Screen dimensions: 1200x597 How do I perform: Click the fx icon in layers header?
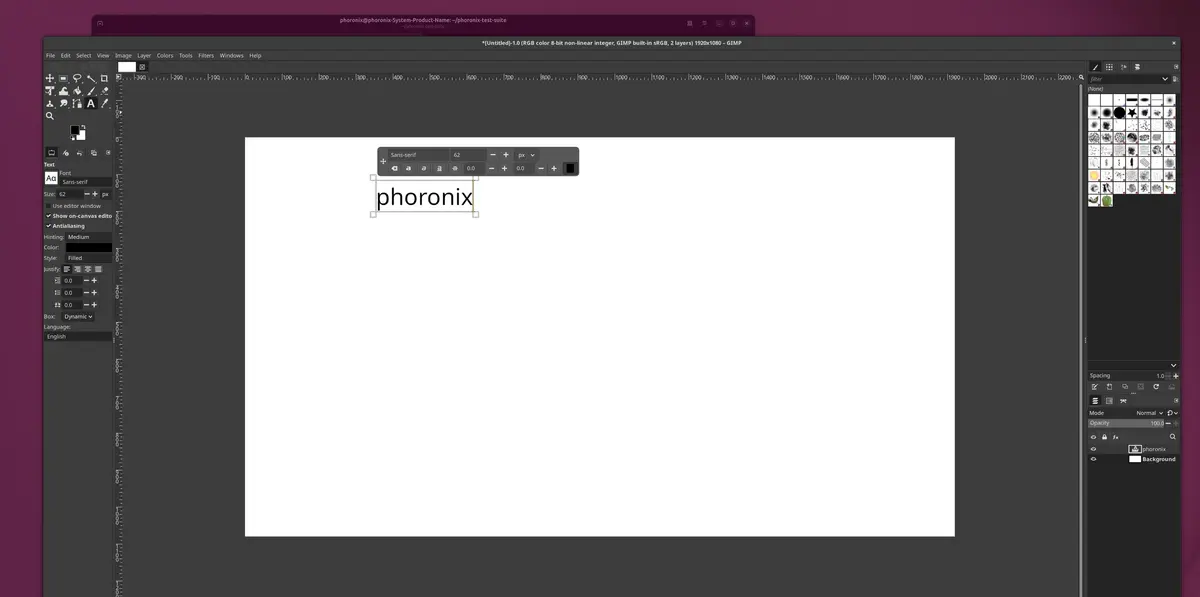pyautogui.click(x=1116, y=437)
